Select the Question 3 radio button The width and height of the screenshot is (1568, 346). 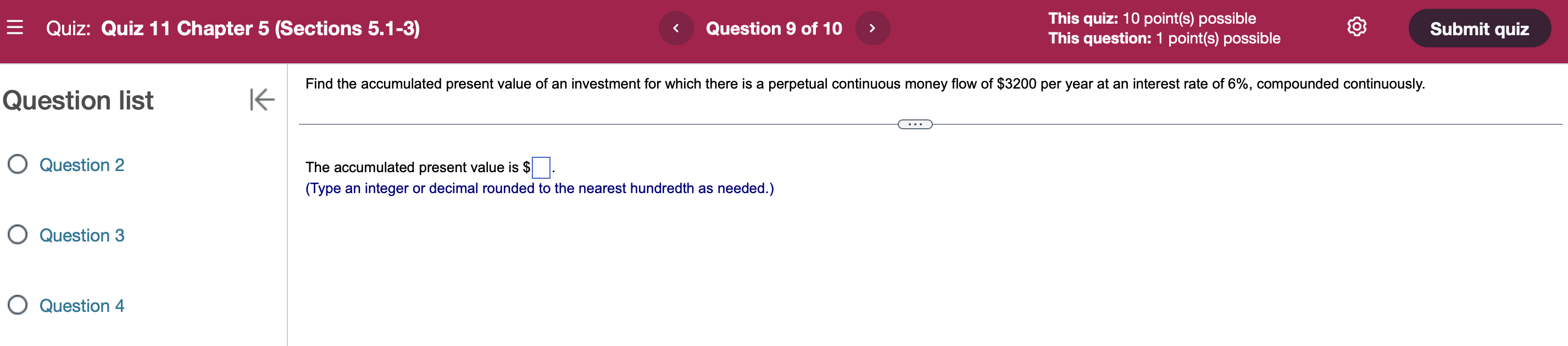pos(18,235)
